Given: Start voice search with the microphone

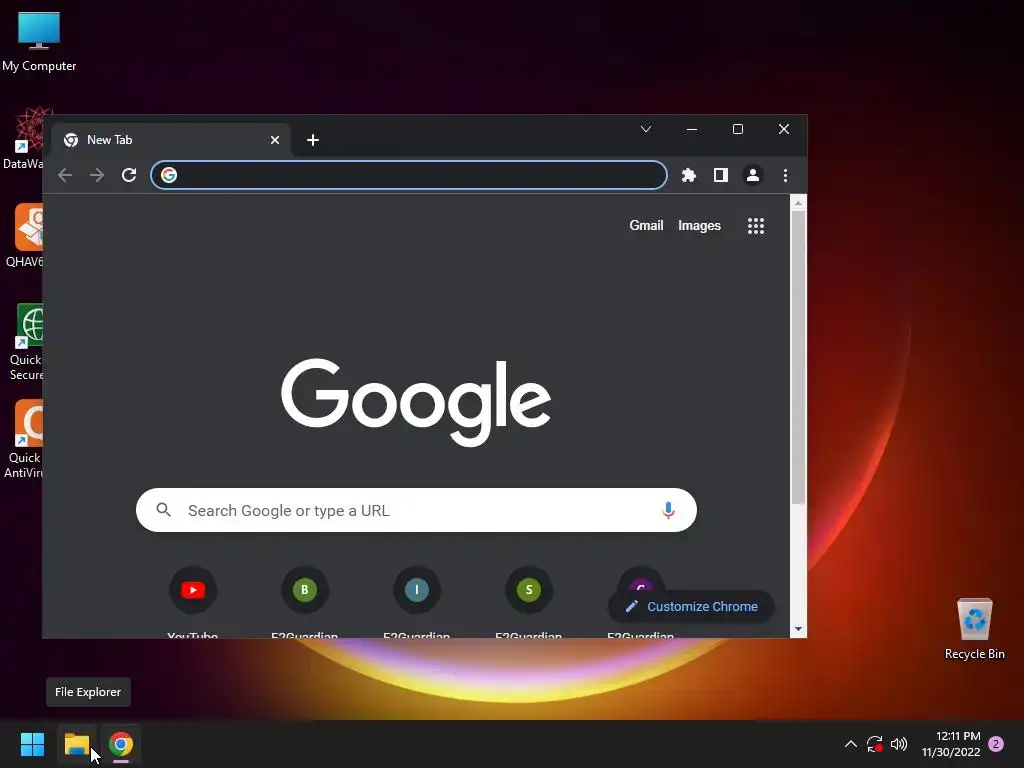Looking at the screenshot, I should 667,510.
